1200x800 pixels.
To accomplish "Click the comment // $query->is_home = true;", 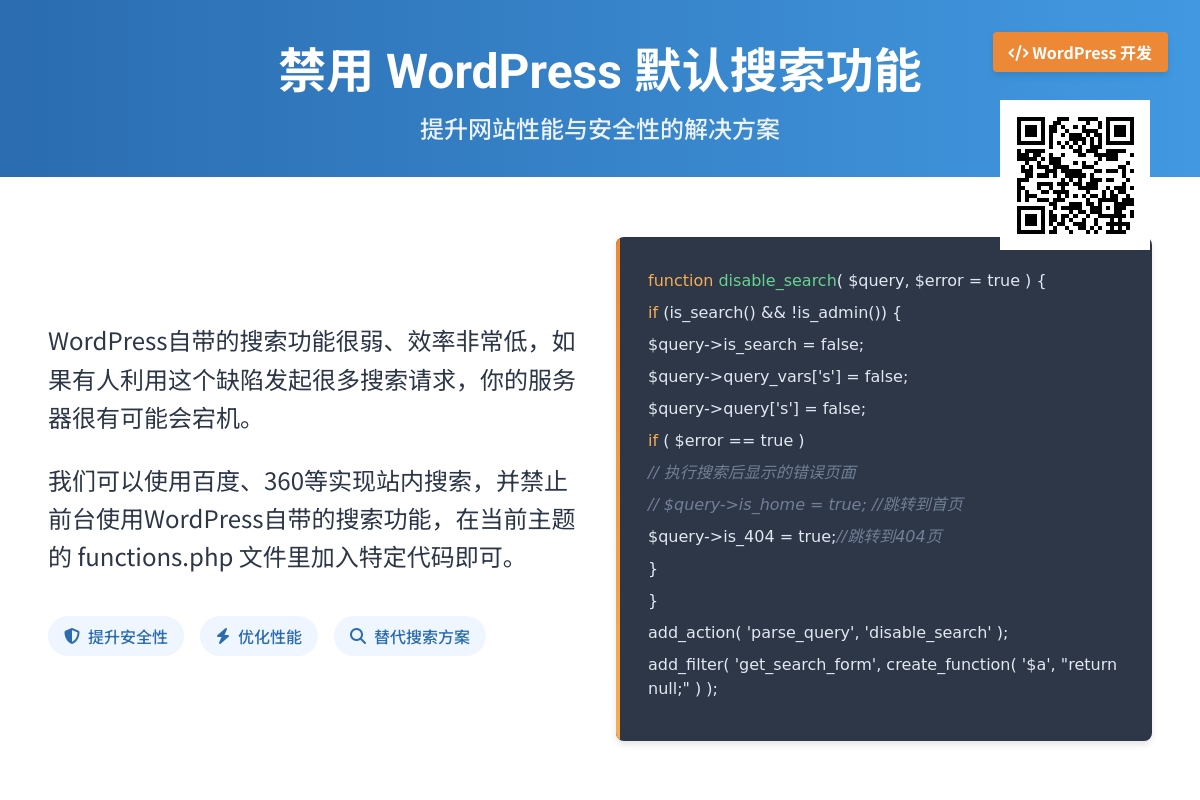I will coord(806,504).
